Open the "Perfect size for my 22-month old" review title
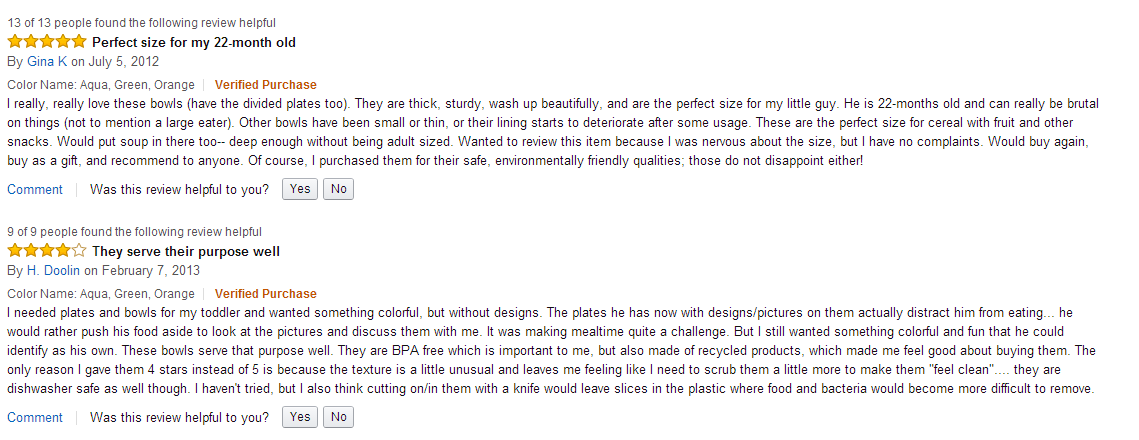 coord(194,42)
